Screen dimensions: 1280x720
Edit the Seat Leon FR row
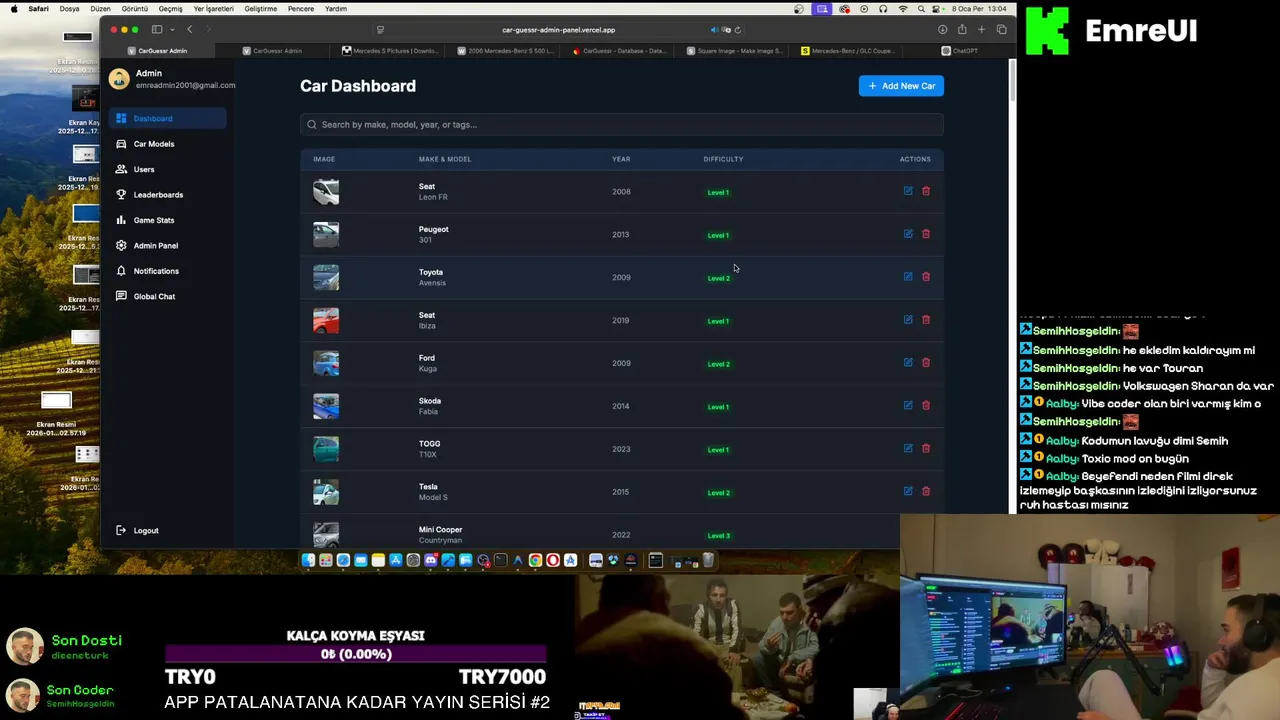pos(908,191)
